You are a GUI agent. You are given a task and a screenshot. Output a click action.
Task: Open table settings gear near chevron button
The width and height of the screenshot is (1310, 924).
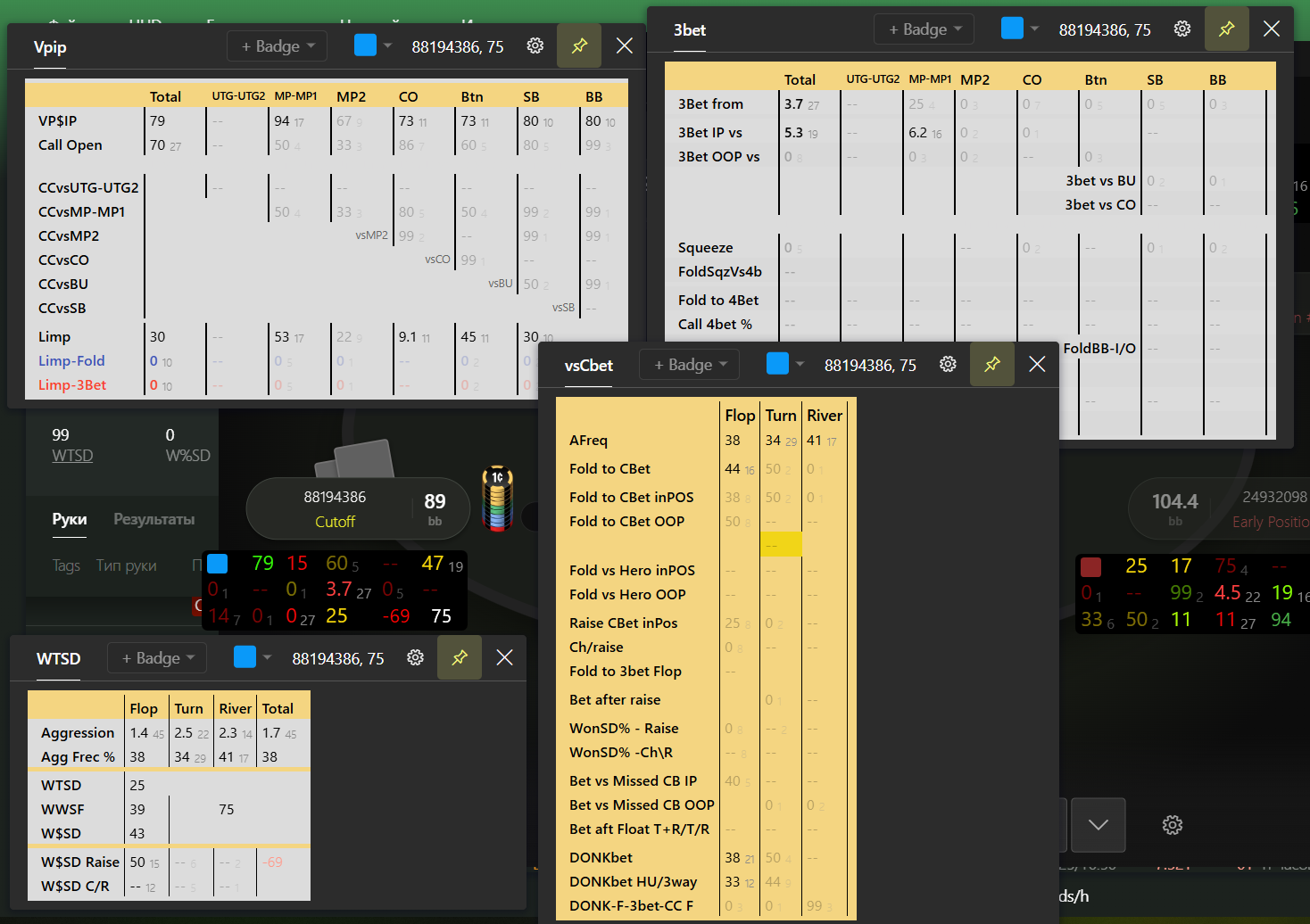[1173, 825]
